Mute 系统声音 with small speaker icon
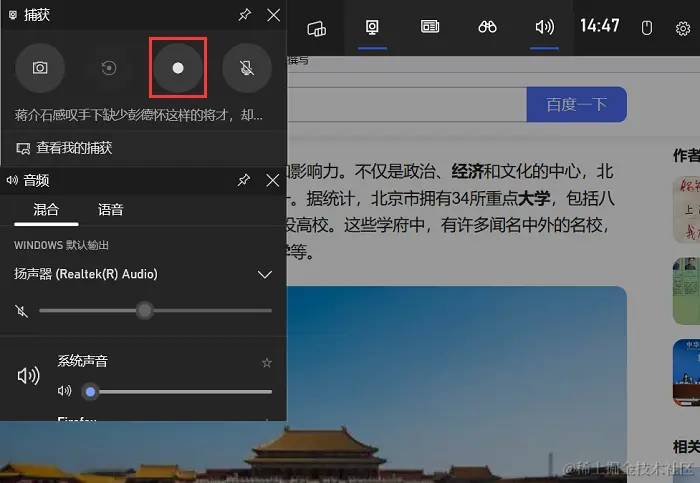The image size is (700, 483). pyautogui.click(x=64, y=391)
